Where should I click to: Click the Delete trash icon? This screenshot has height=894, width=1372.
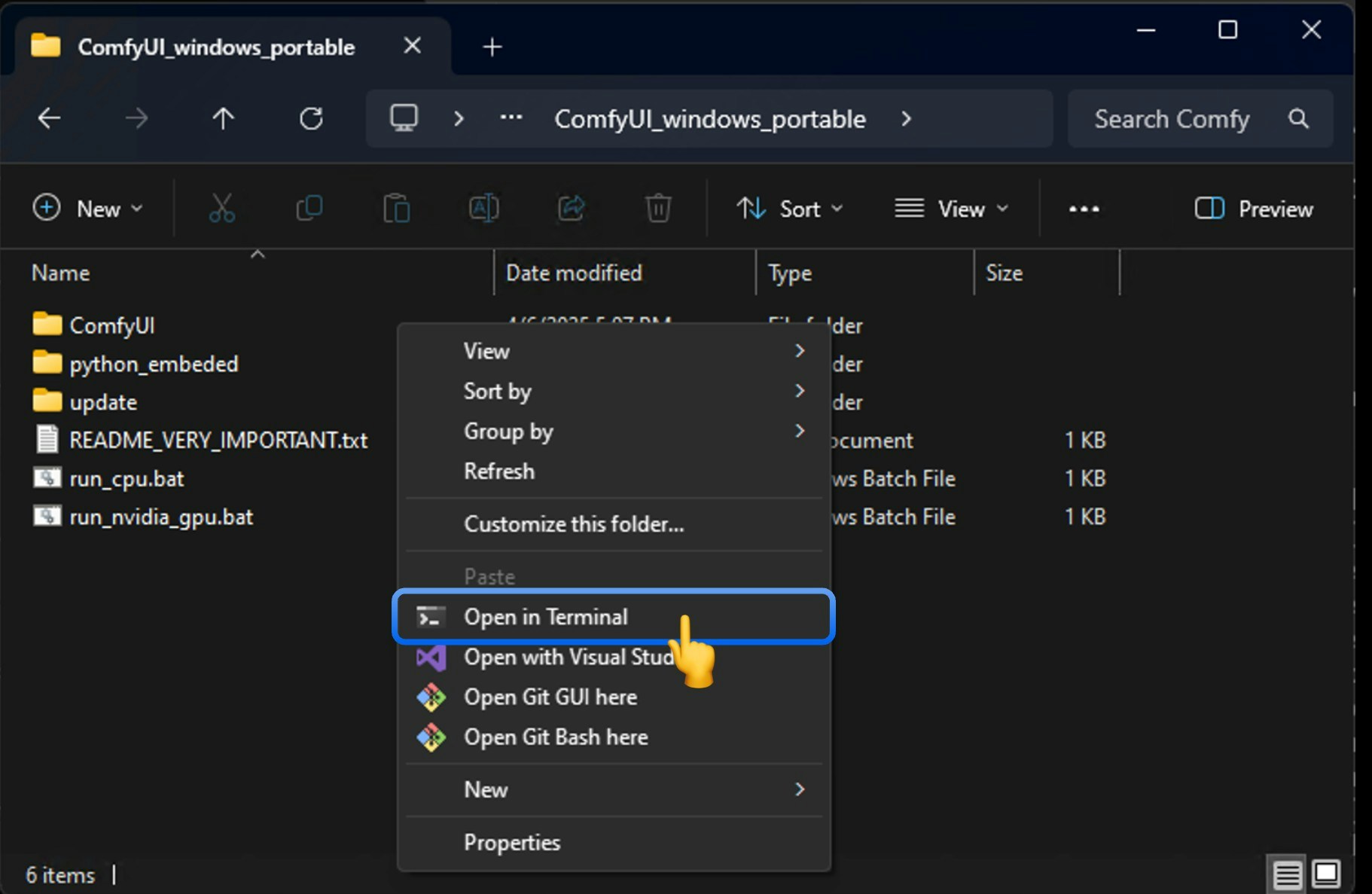click(658, 208)
